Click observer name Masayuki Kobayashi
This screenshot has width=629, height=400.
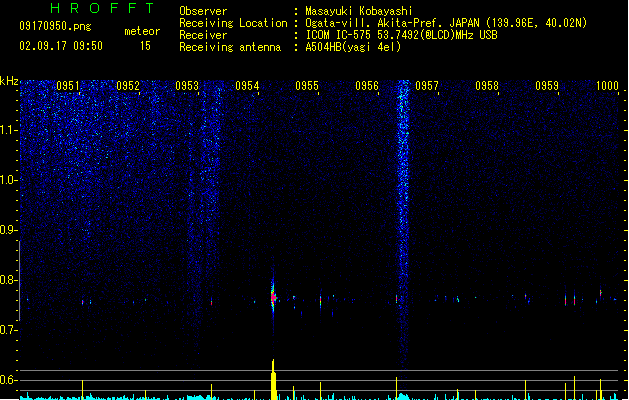coord(359,11)
